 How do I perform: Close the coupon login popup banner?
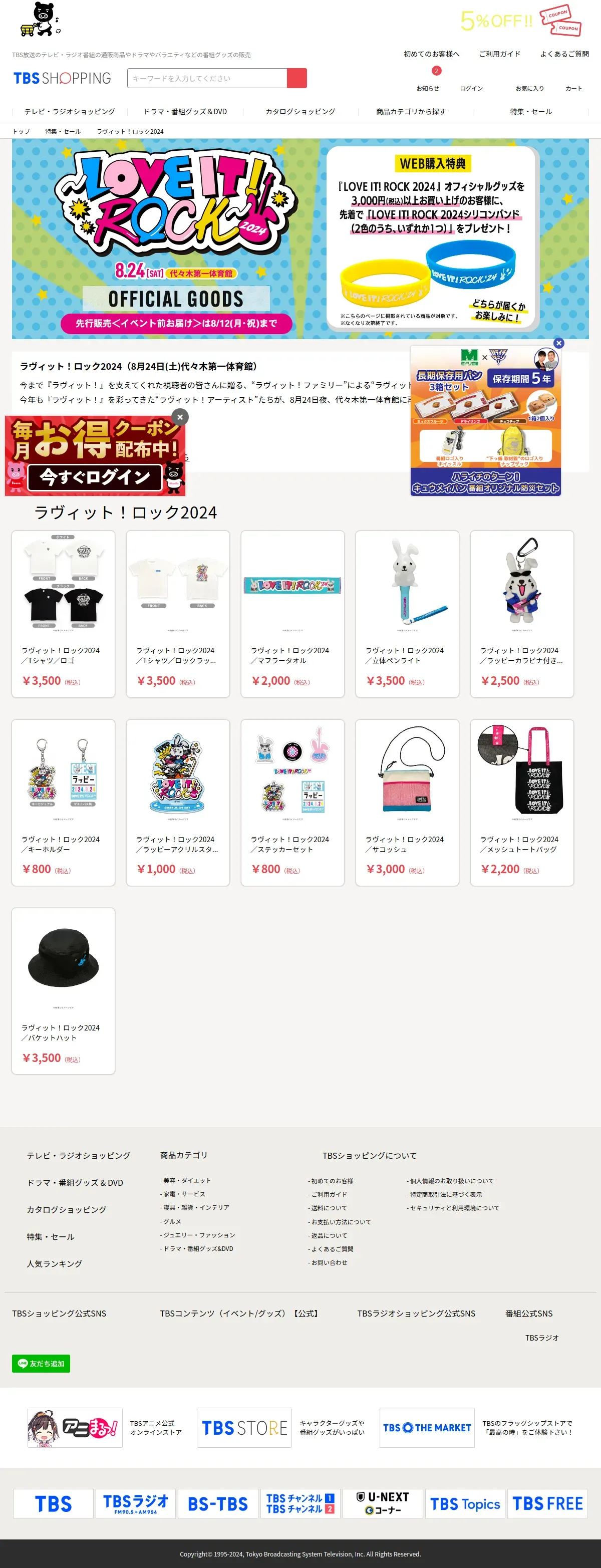(180, 417)
